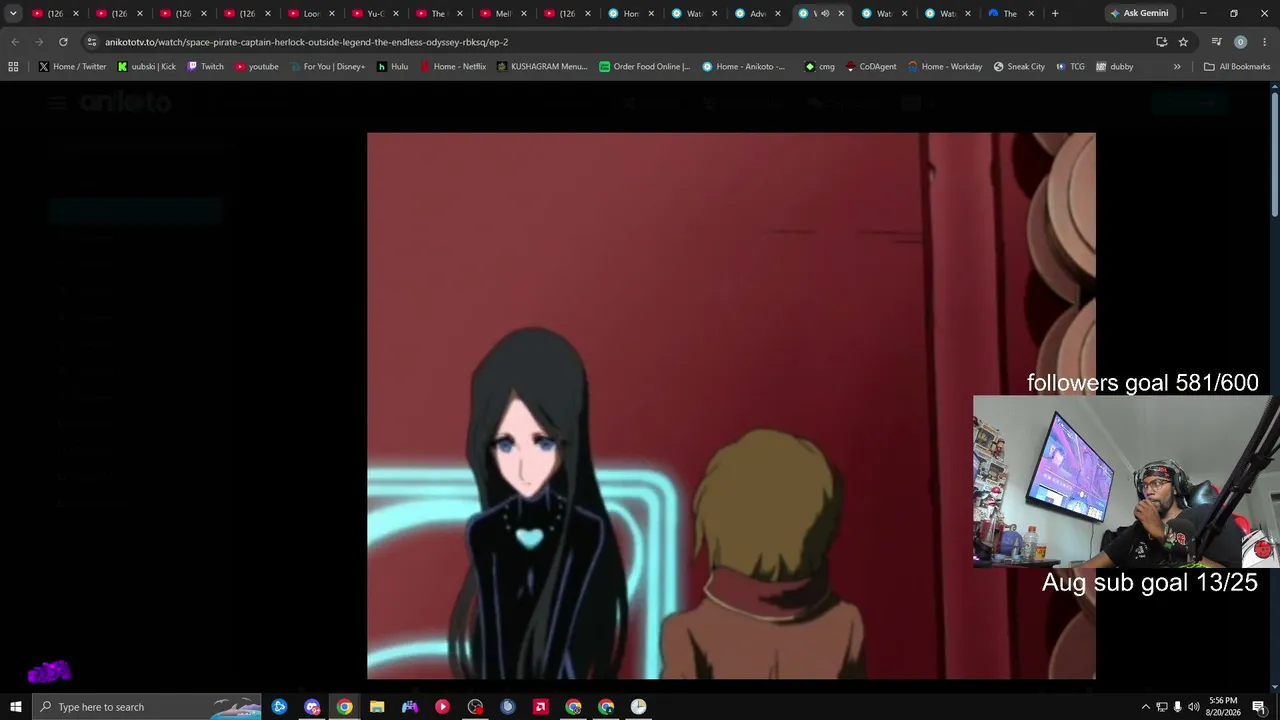Open the youtube bookmark
This screenshot has height=720, width=1280.
click(x=256, y=67)
